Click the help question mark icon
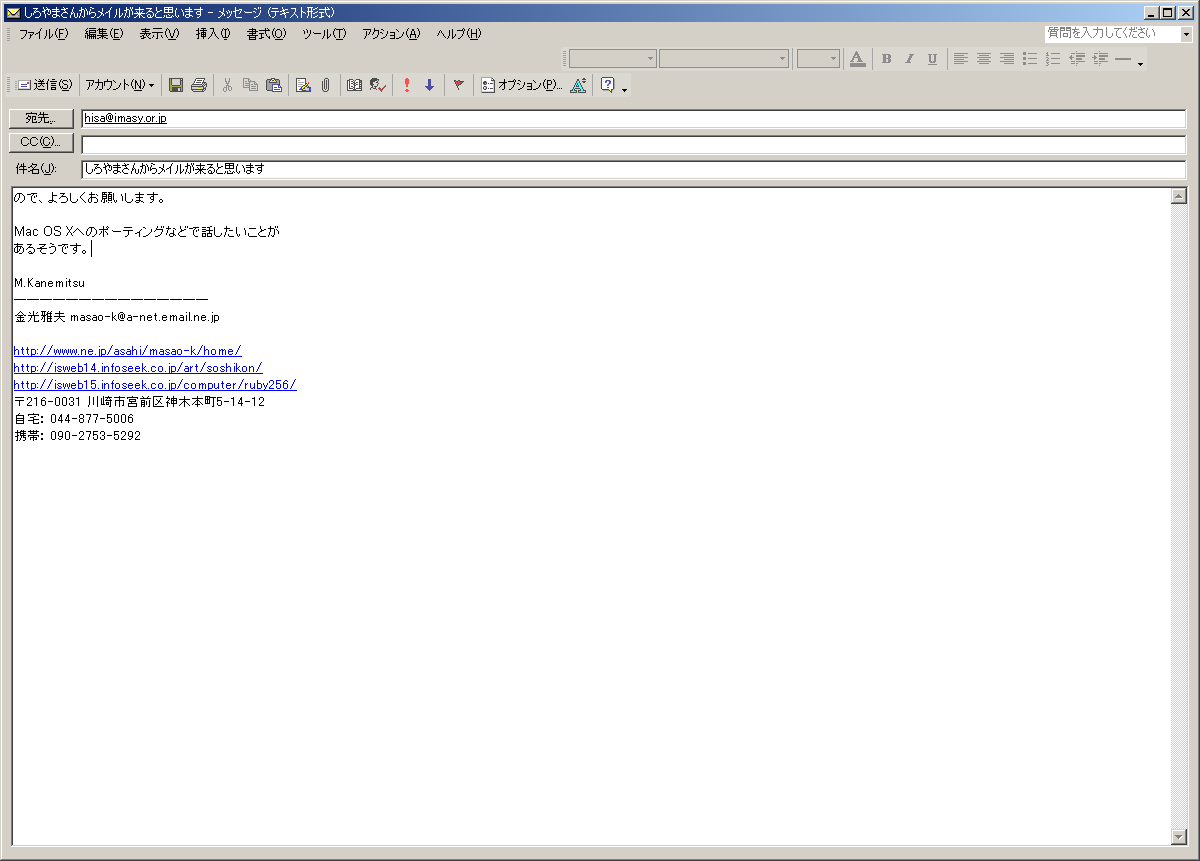1200x861 pixels. tap(607, 85)
